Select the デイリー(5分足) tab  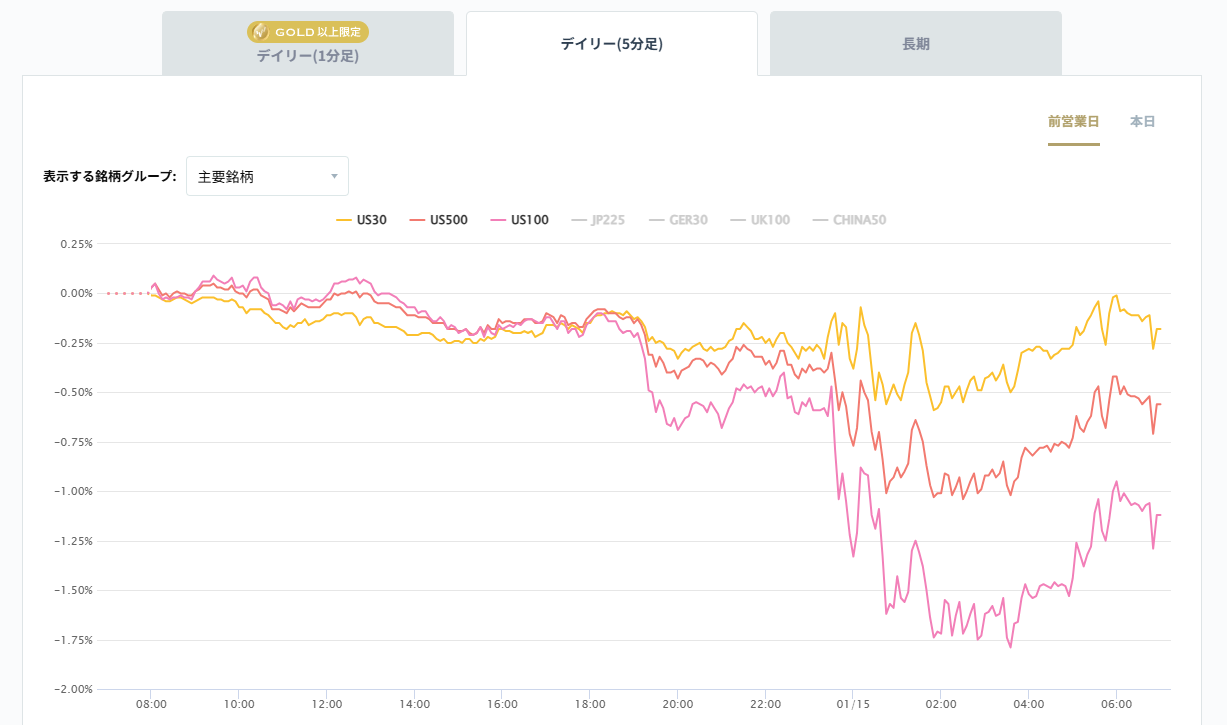pos(611,43)
